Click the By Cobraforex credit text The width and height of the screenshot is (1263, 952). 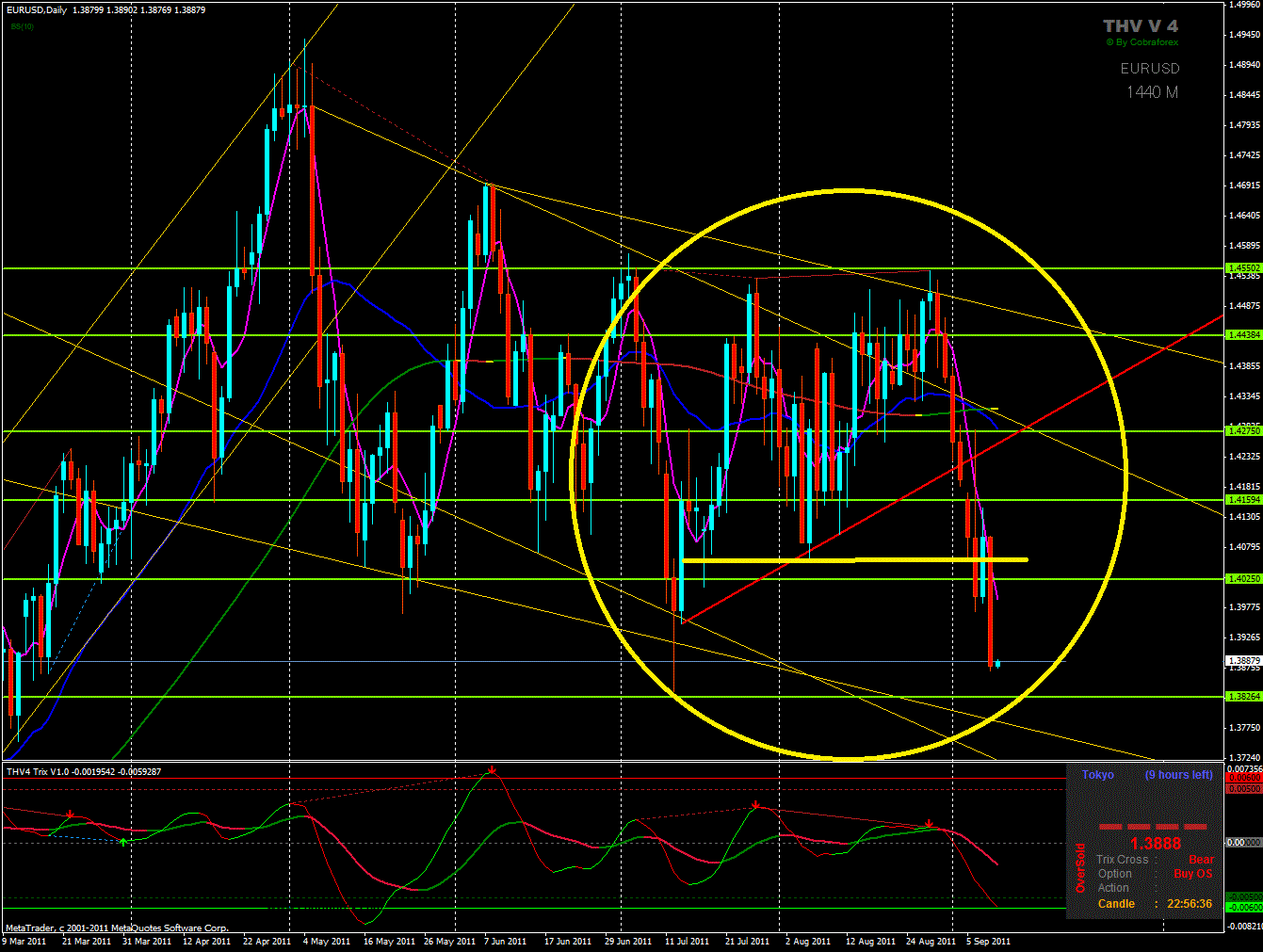[1142, 42]
